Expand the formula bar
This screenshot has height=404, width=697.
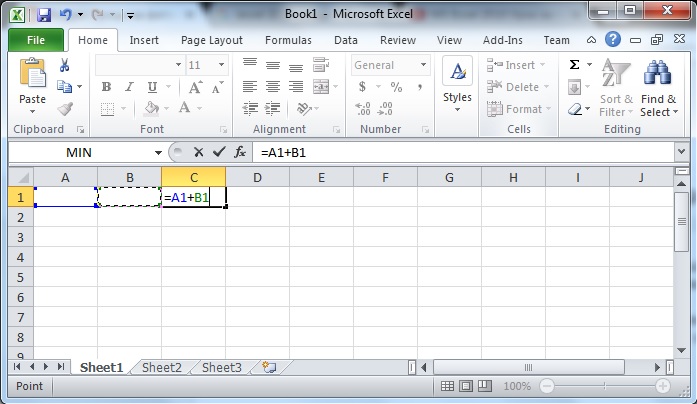click(x=681, y=152)
